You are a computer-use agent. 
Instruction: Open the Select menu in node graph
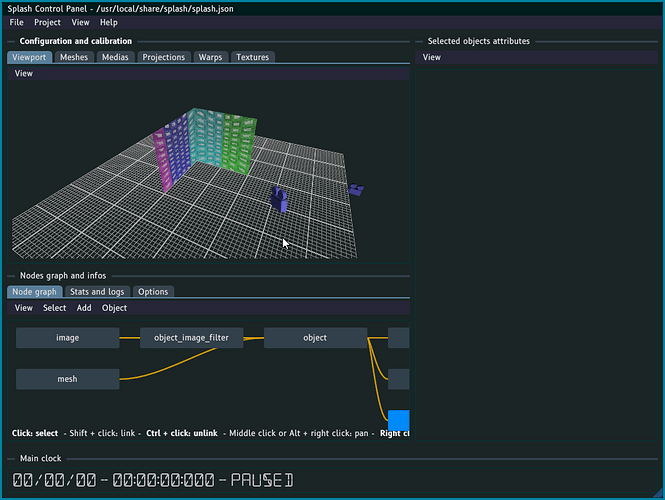pyautogui.click(x=54, y=308)
